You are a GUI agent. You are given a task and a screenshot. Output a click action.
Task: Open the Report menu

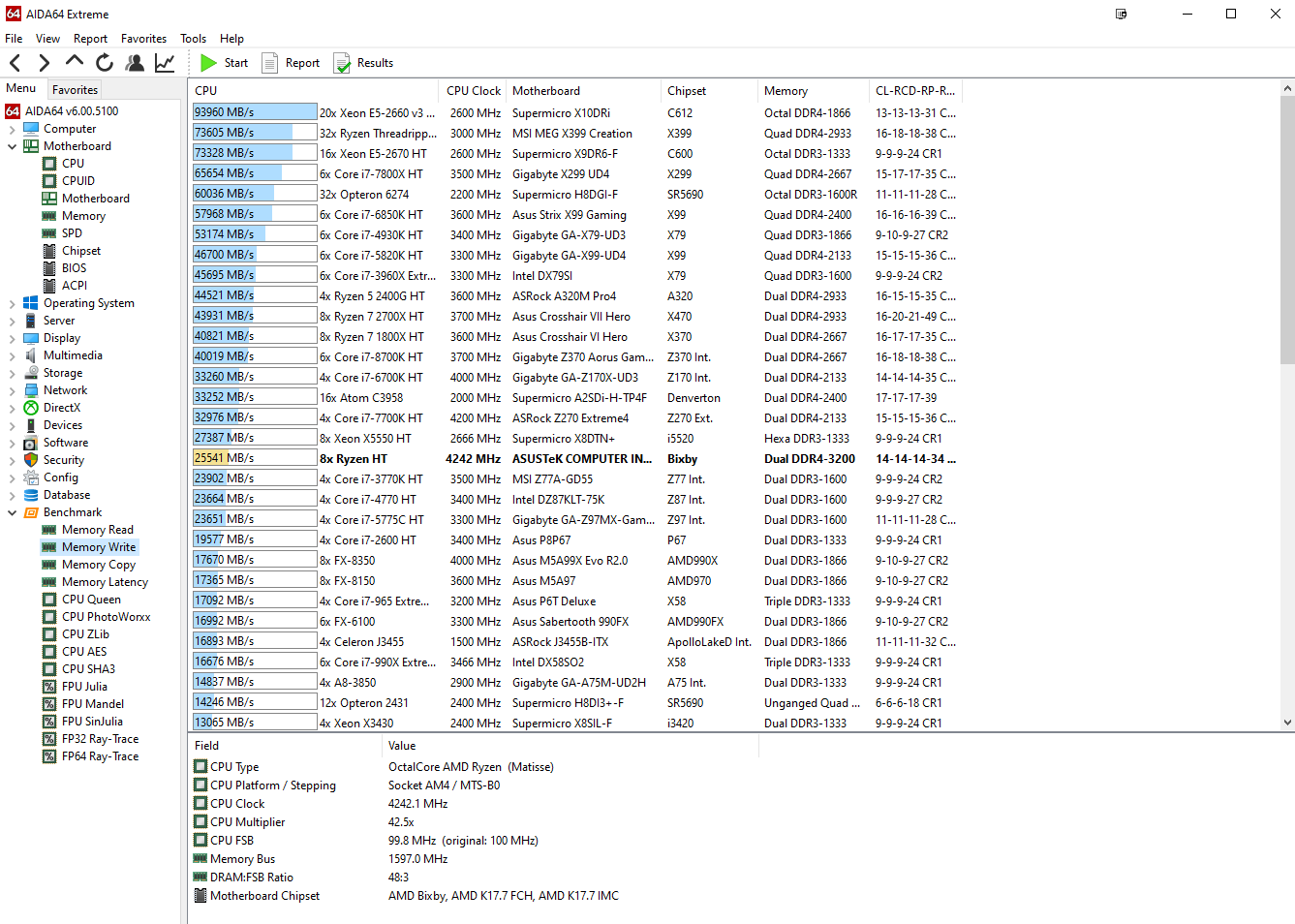(90, 39)
